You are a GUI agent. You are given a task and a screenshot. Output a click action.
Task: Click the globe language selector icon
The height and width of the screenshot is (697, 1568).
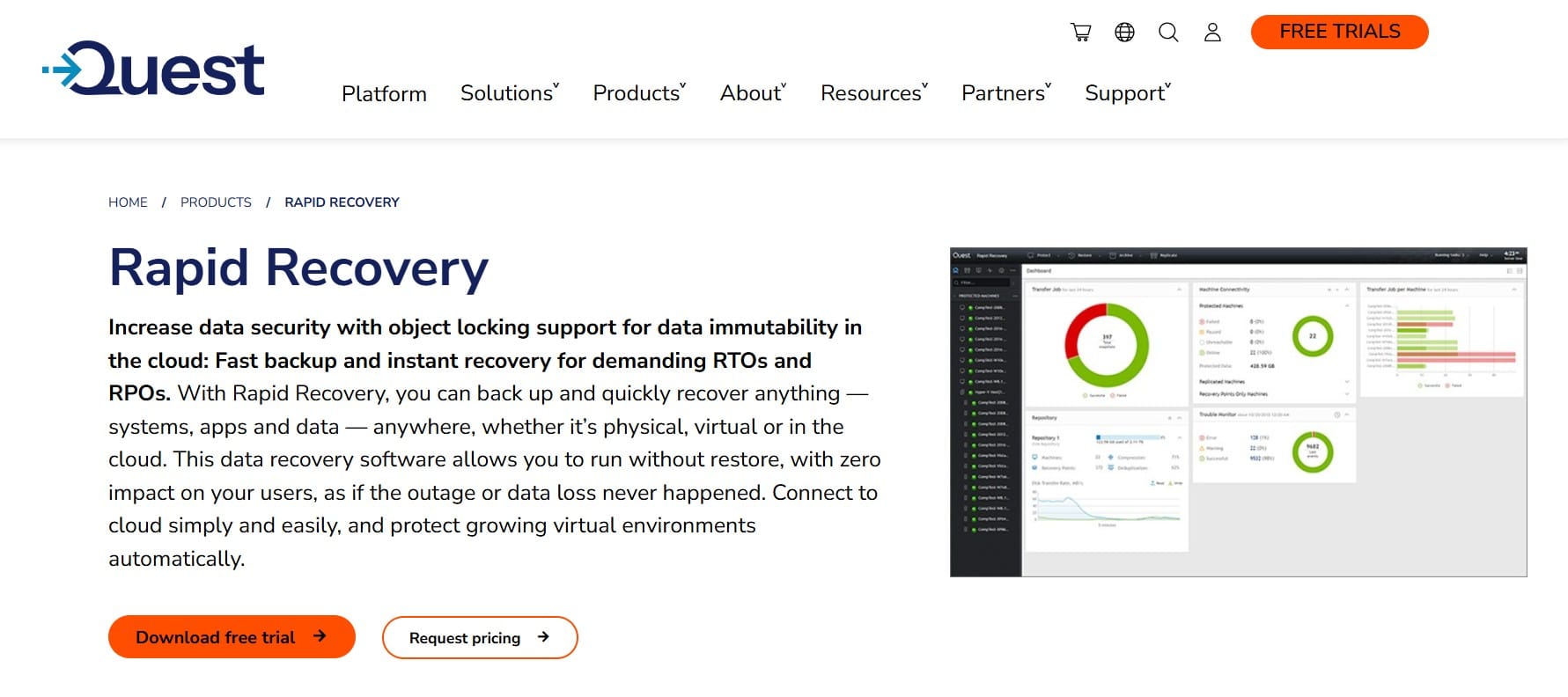pos(1124,33)
